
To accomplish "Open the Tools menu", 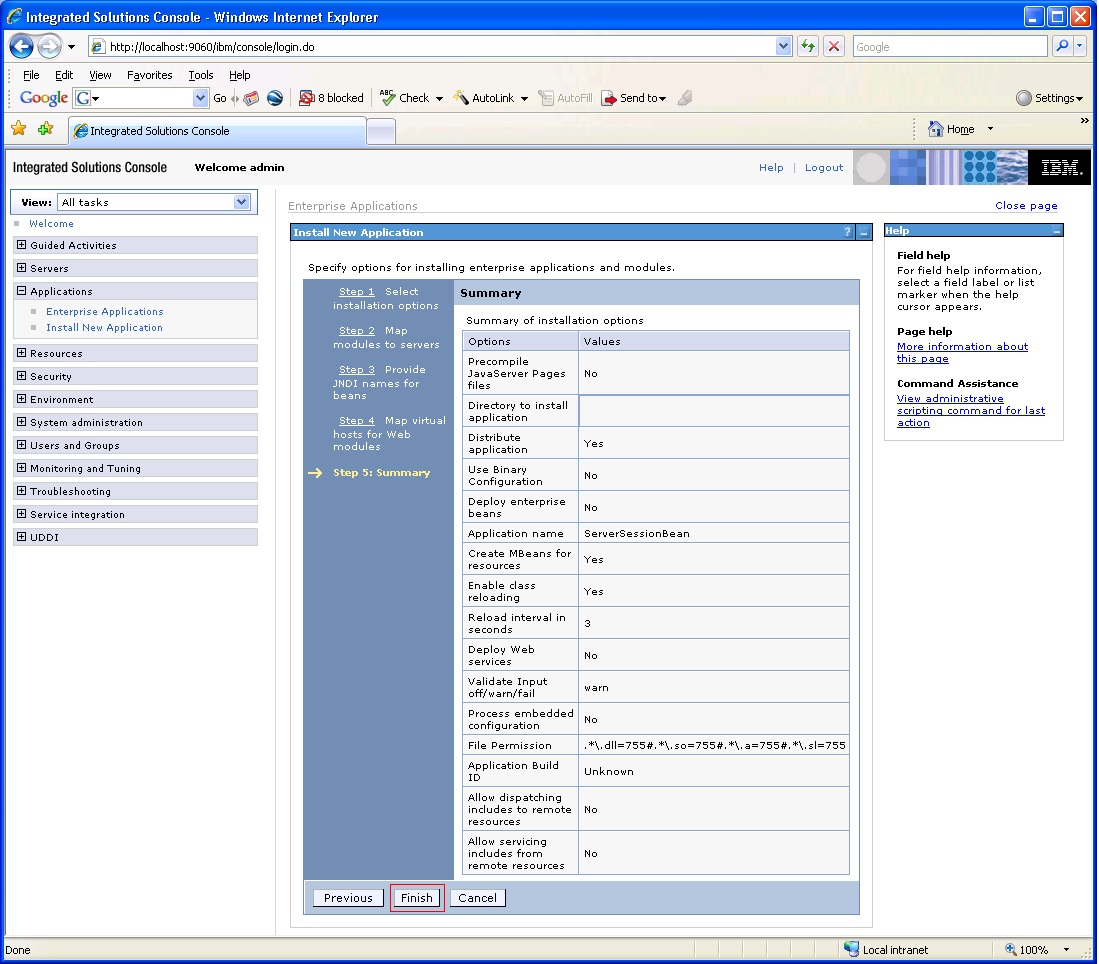I will (x=200, y=75).
